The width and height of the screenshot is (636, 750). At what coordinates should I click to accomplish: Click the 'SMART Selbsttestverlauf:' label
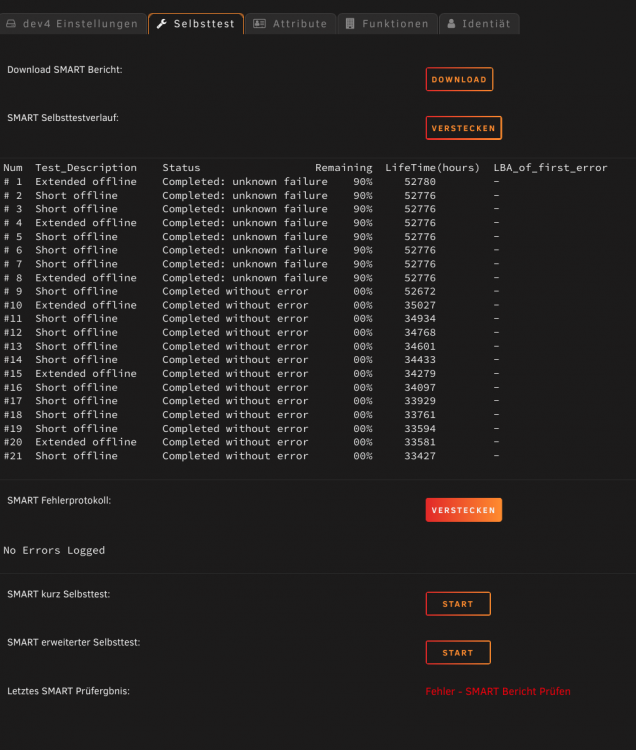(x=63, y=118)
